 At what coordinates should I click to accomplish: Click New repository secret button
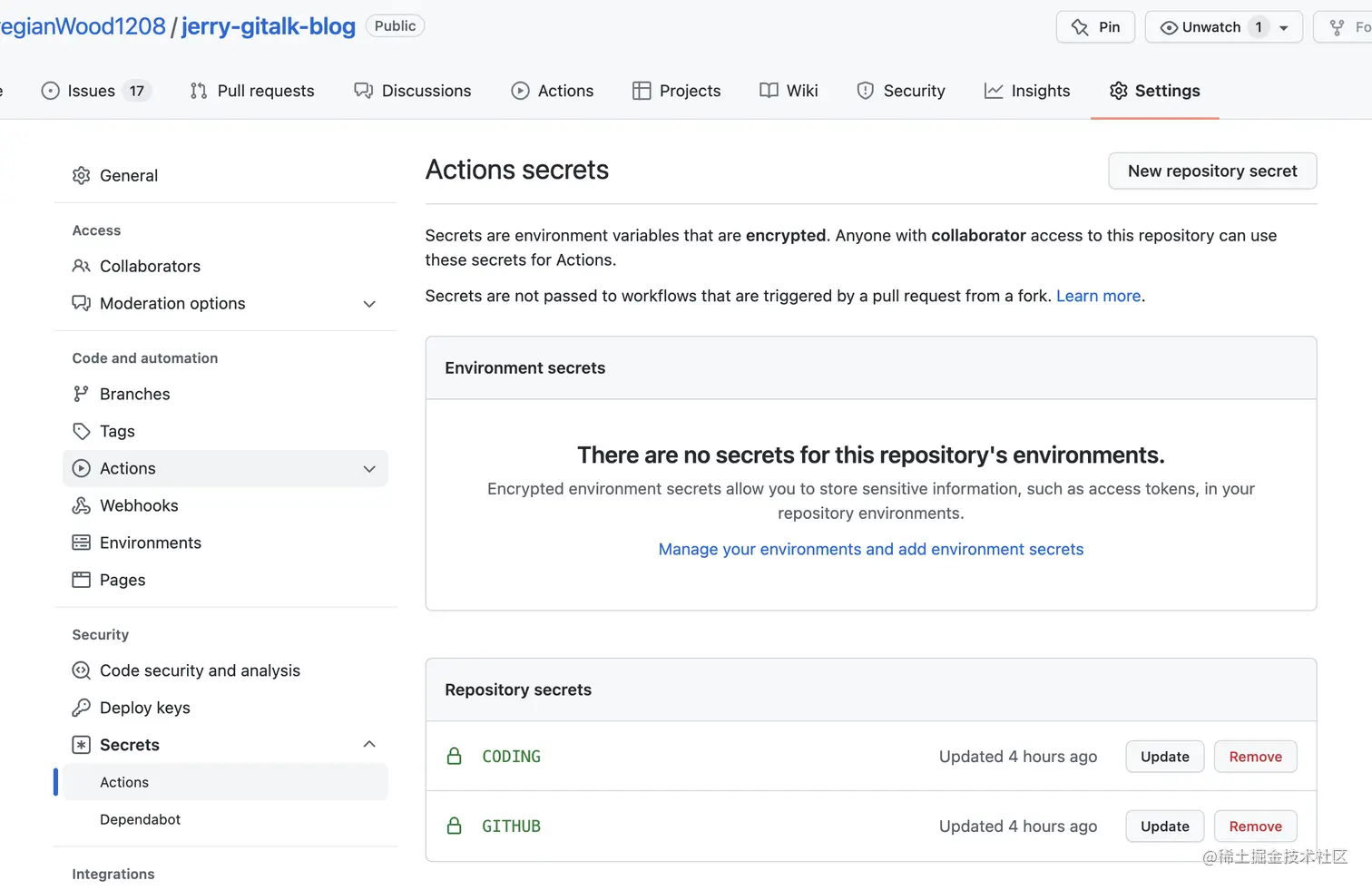pyautogui.click(x=1212, y=171)
